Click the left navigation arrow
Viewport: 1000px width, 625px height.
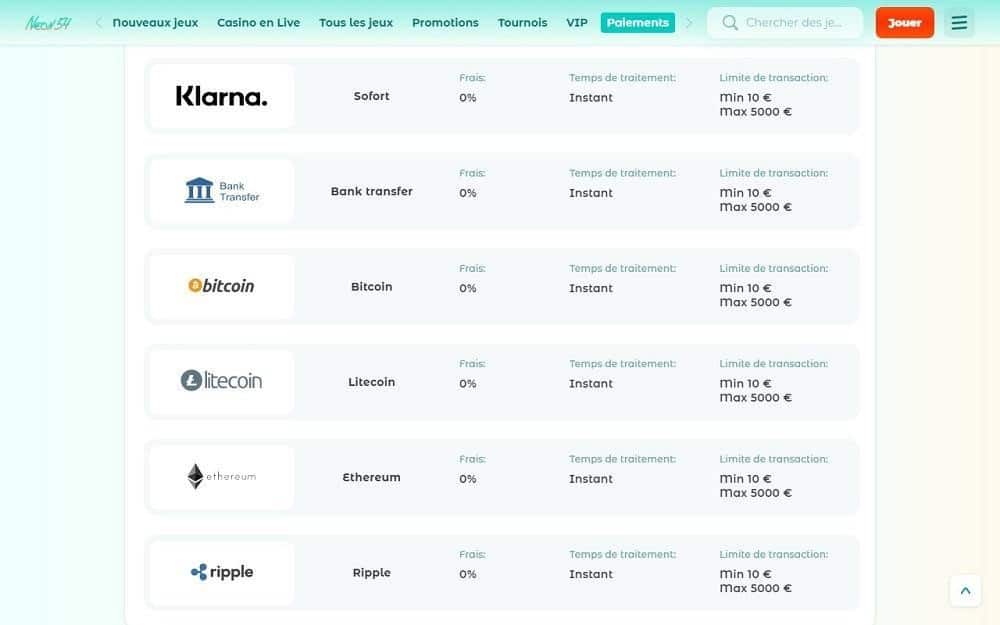click(98, 23)
